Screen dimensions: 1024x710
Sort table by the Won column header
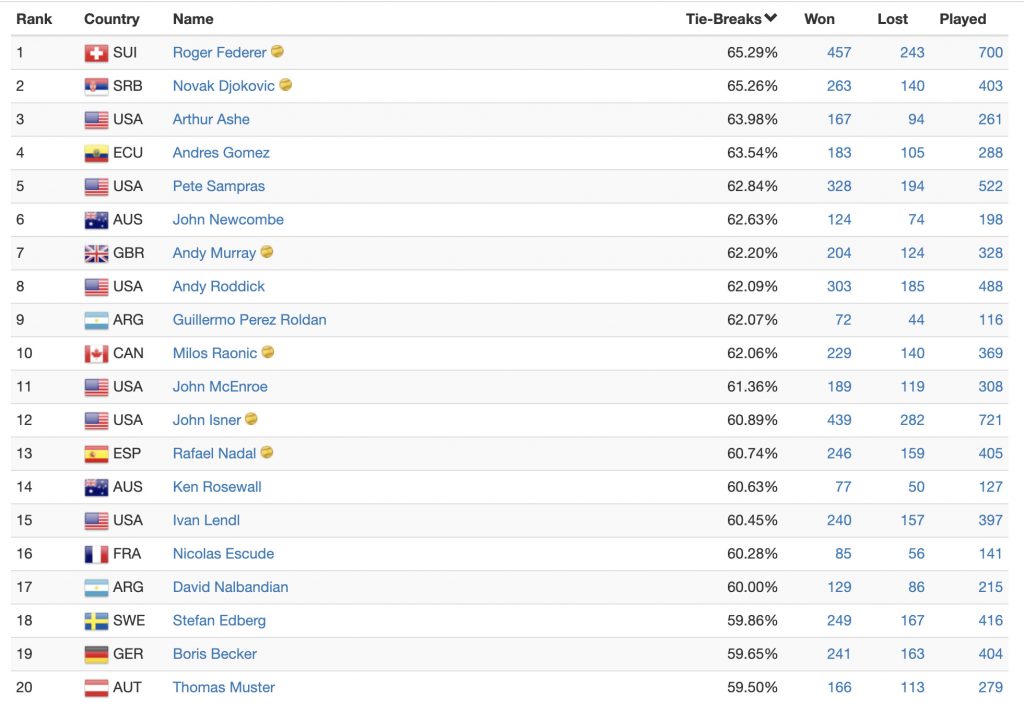pyautogui.click(x=819, y=19)
